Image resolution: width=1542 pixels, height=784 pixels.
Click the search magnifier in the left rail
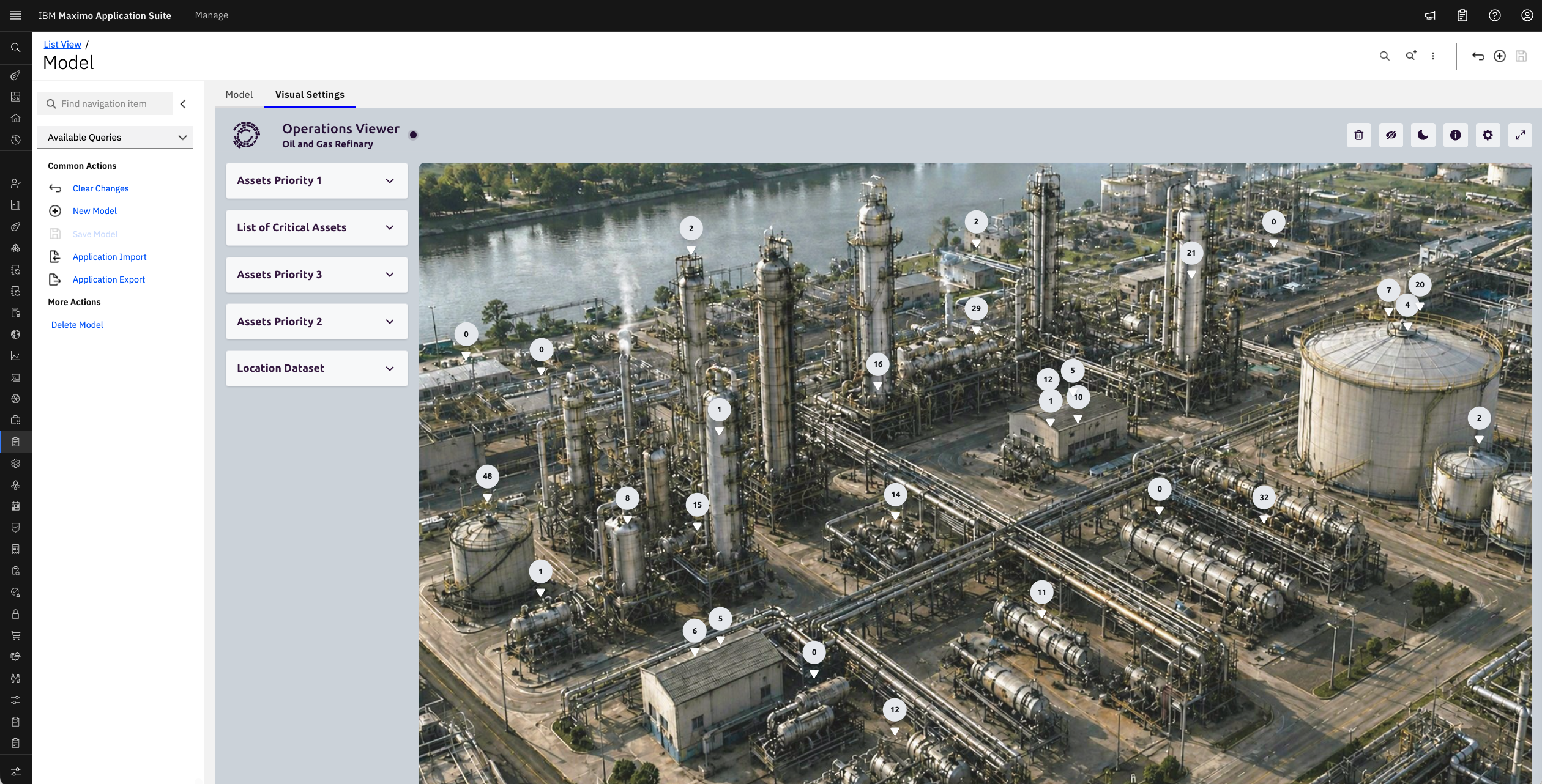pos(16,48)
